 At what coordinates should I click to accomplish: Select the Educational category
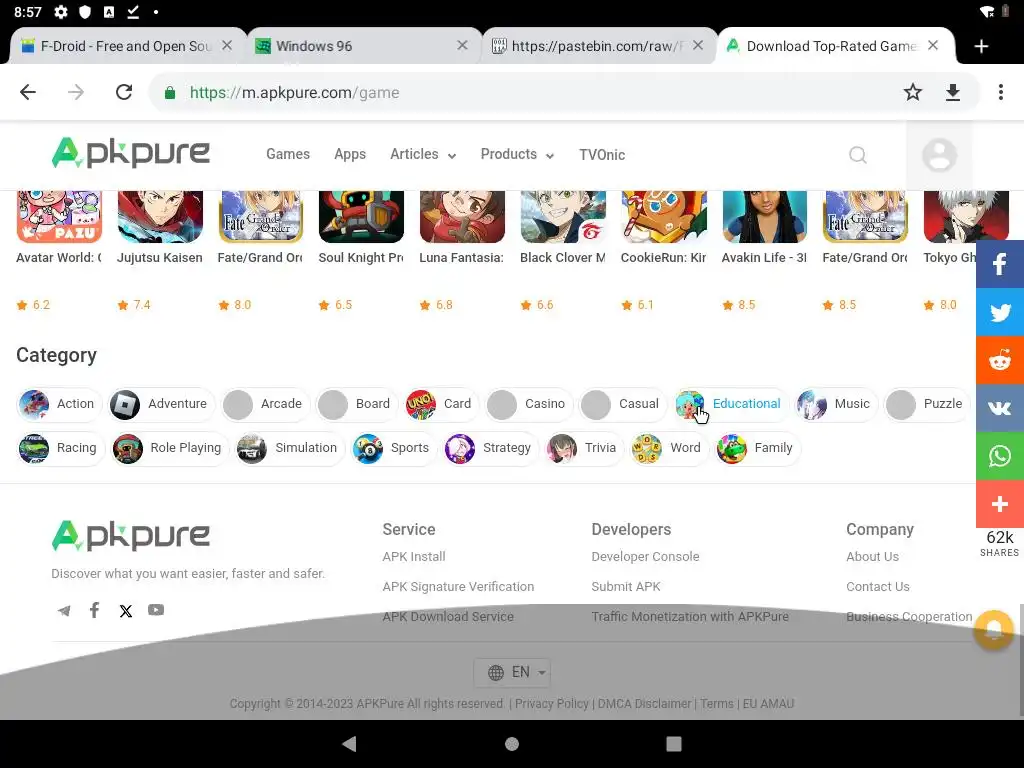(x=731, y=404)
